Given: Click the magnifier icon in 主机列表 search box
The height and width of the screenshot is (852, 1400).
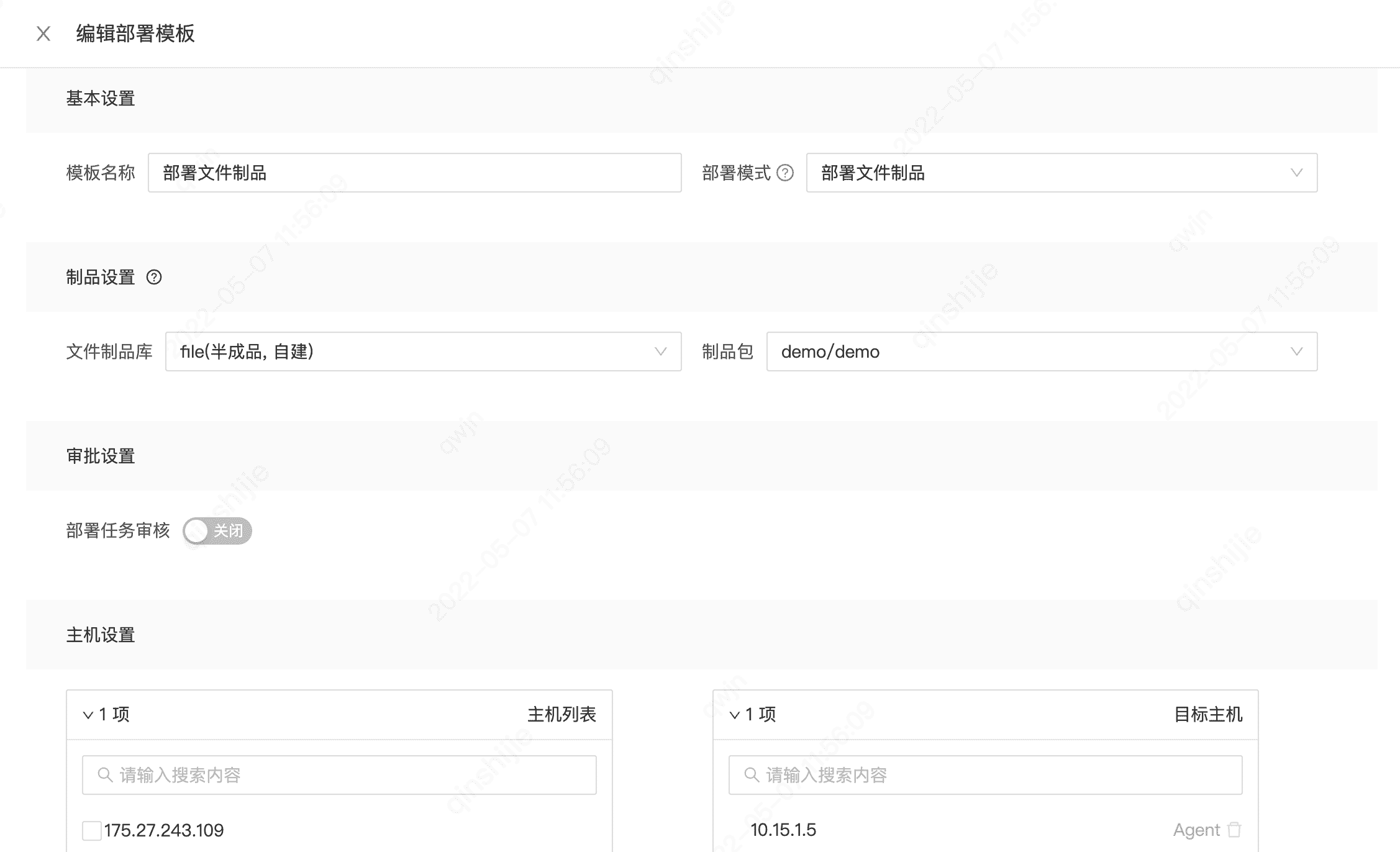Looking at the screenshot, I should click(104, 774).
